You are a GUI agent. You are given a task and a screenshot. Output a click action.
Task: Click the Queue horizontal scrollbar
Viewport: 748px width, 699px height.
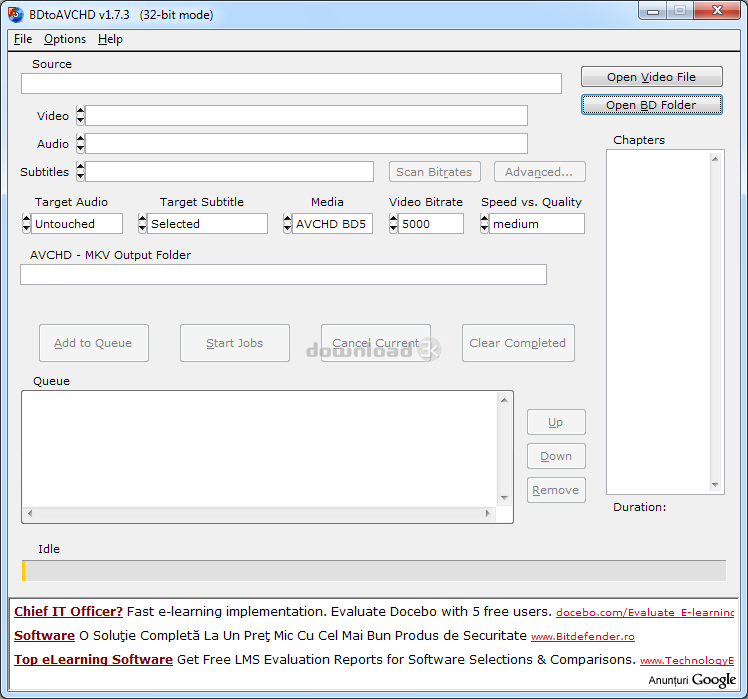260,514
